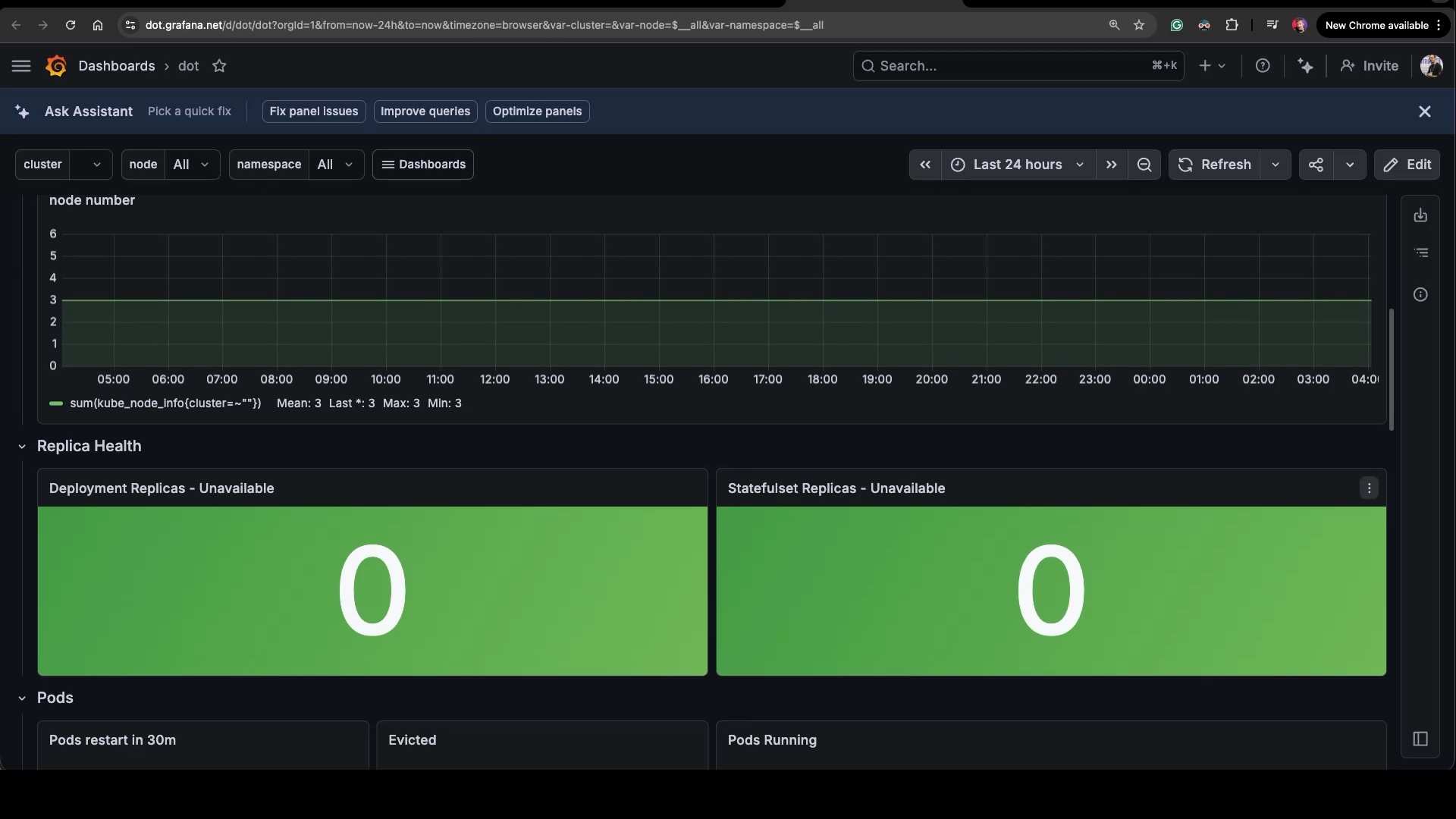Screen dimensions: 1456x819
Task: Click the Fix panel issues button
Action: [x=314, y=111]
